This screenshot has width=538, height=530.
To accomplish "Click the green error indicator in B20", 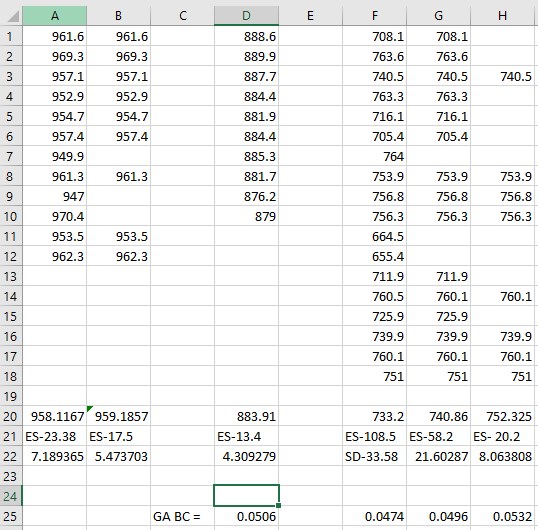I will pos(90,409).
